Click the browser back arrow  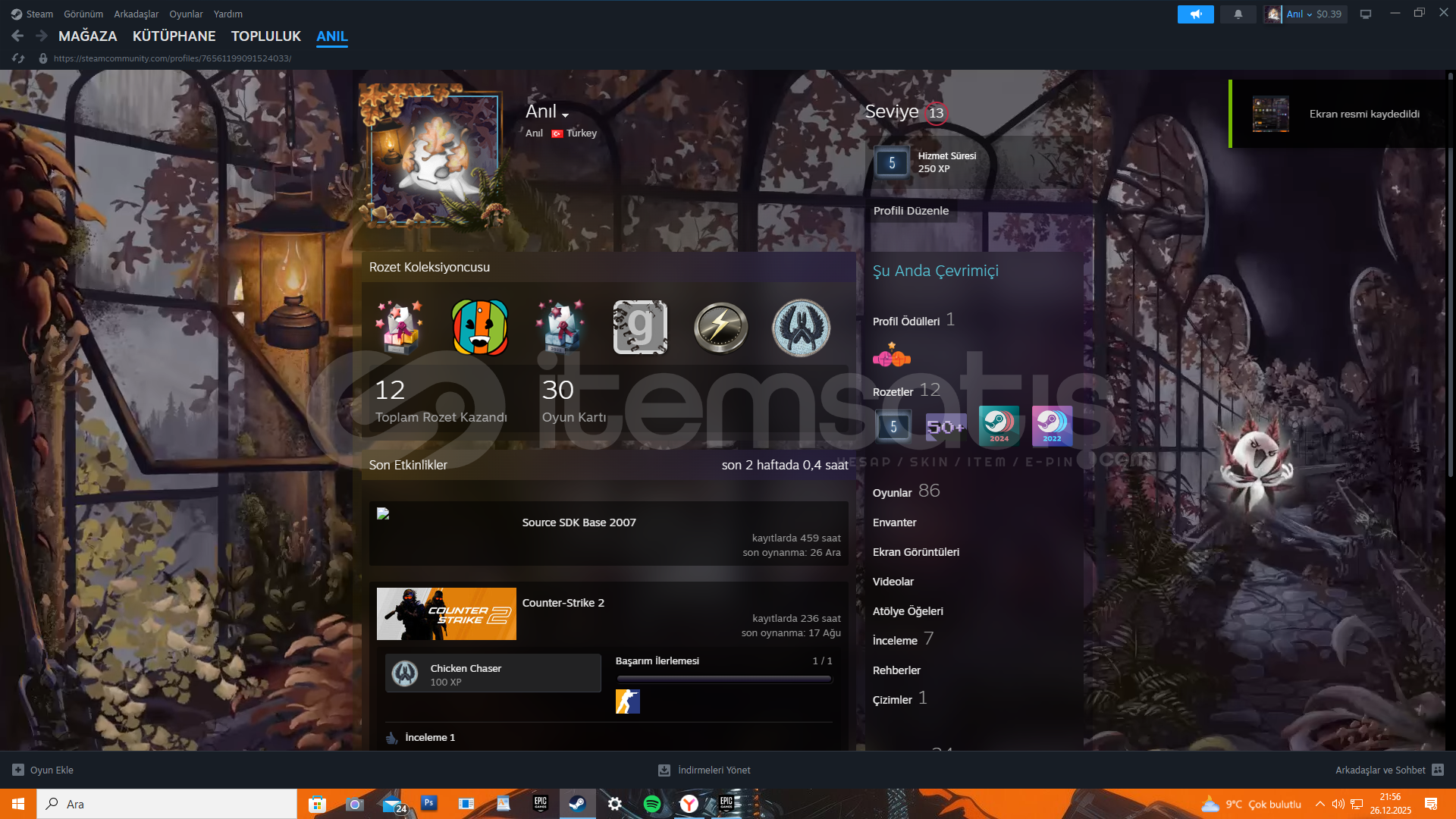point(17,36)
